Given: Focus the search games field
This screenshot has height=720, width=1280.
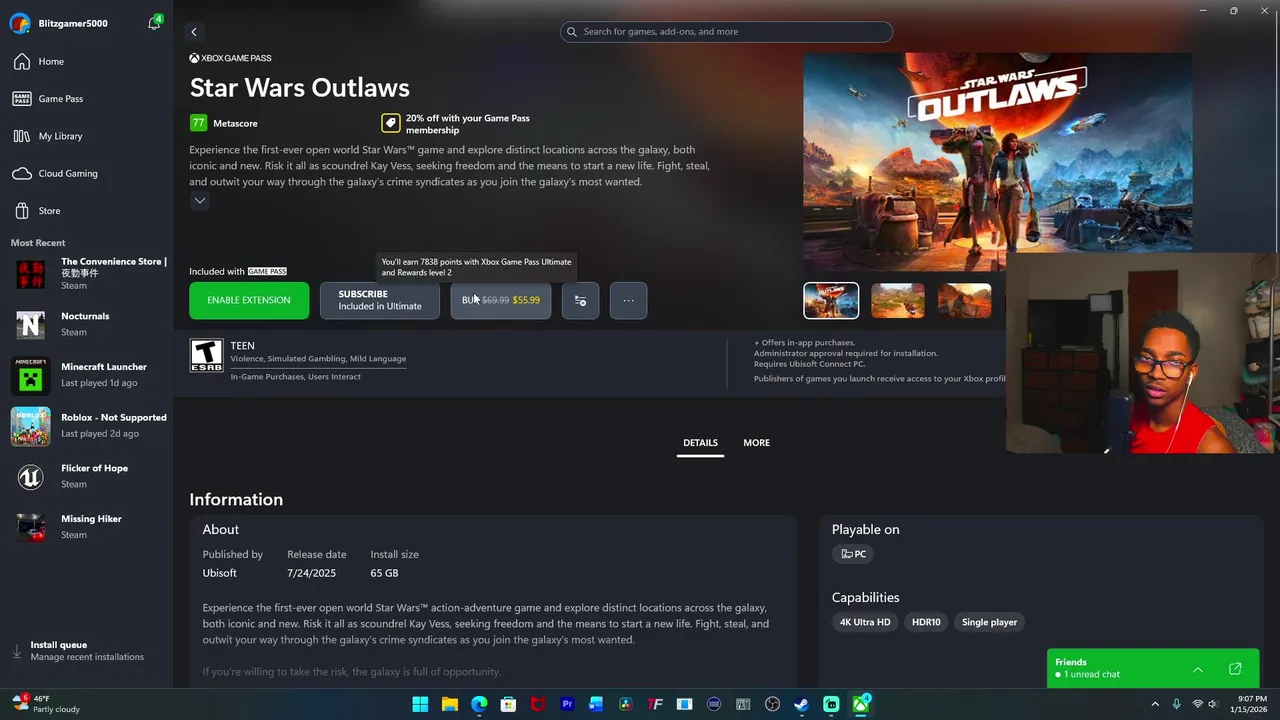Looking at the screenshot, I should coord(726,32).
